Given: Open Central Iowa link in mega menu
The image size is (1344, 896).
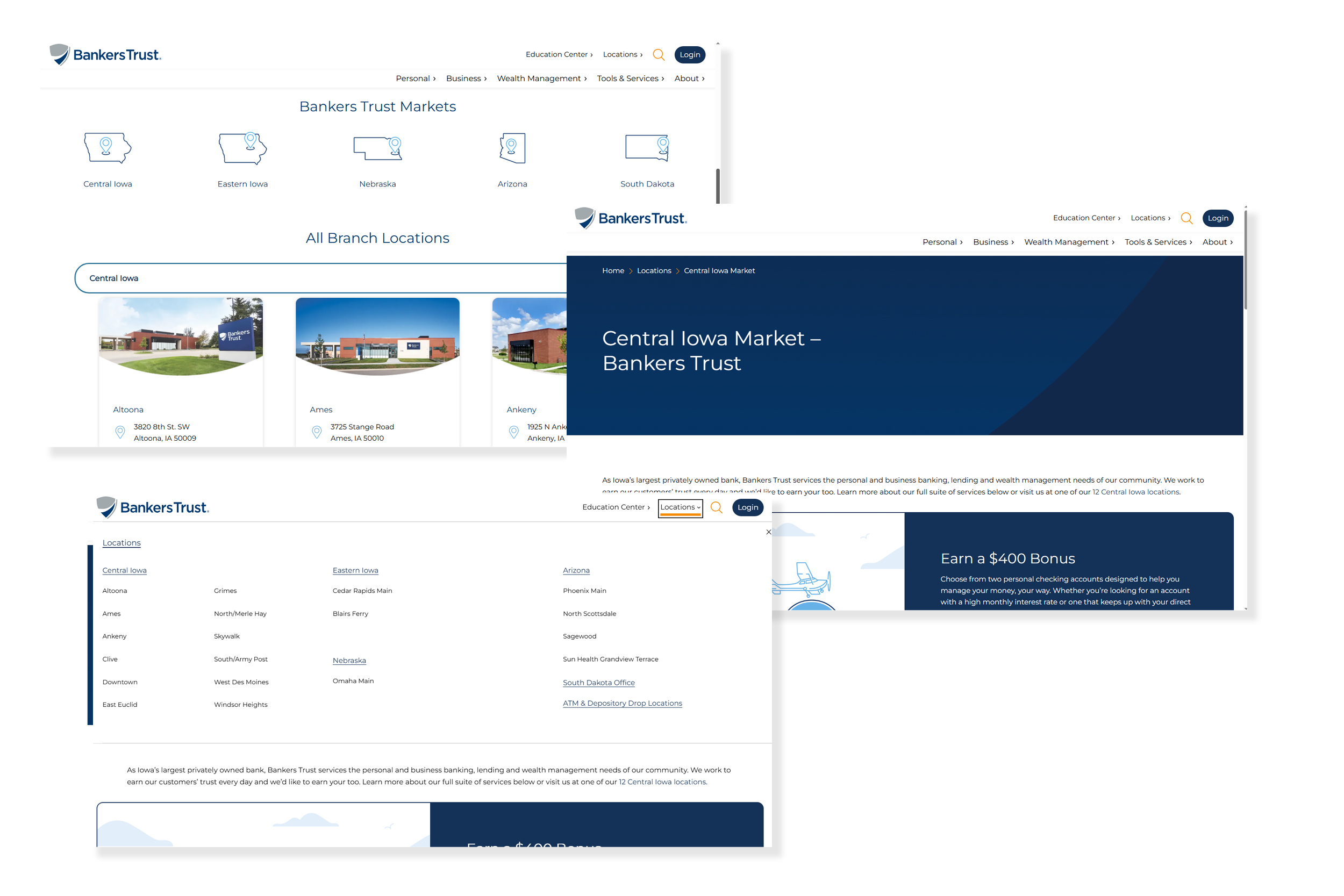Looking at the screenshot, I should click(125, 570).
